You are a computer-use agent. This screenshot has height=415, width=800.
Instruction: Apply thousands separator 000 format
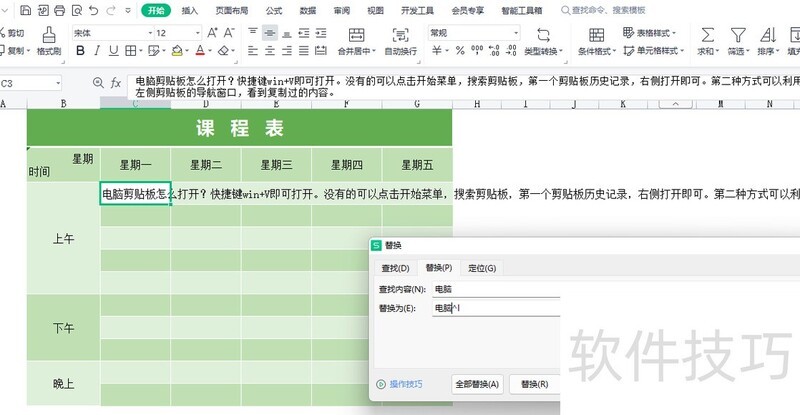point(477,50)
